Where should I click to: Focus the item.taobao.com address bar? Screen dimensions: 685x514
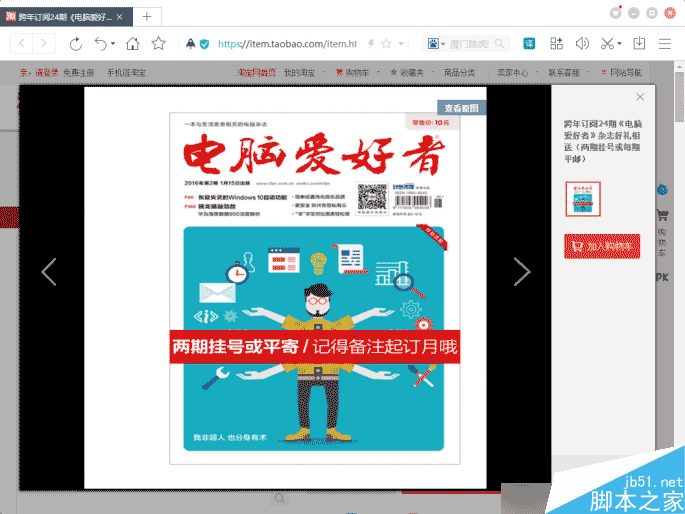(x=287, y=44)
